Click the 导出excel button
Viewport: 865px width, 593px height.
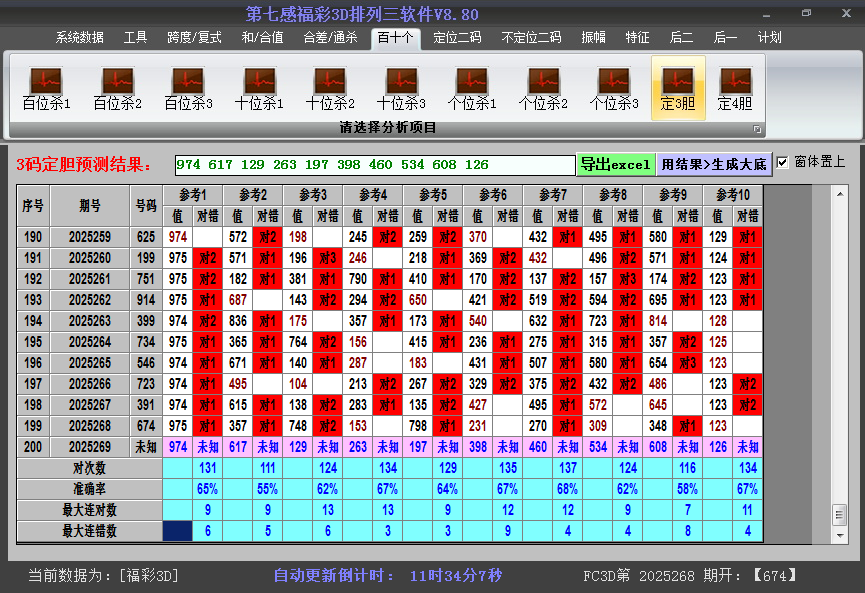coord(617,162)
